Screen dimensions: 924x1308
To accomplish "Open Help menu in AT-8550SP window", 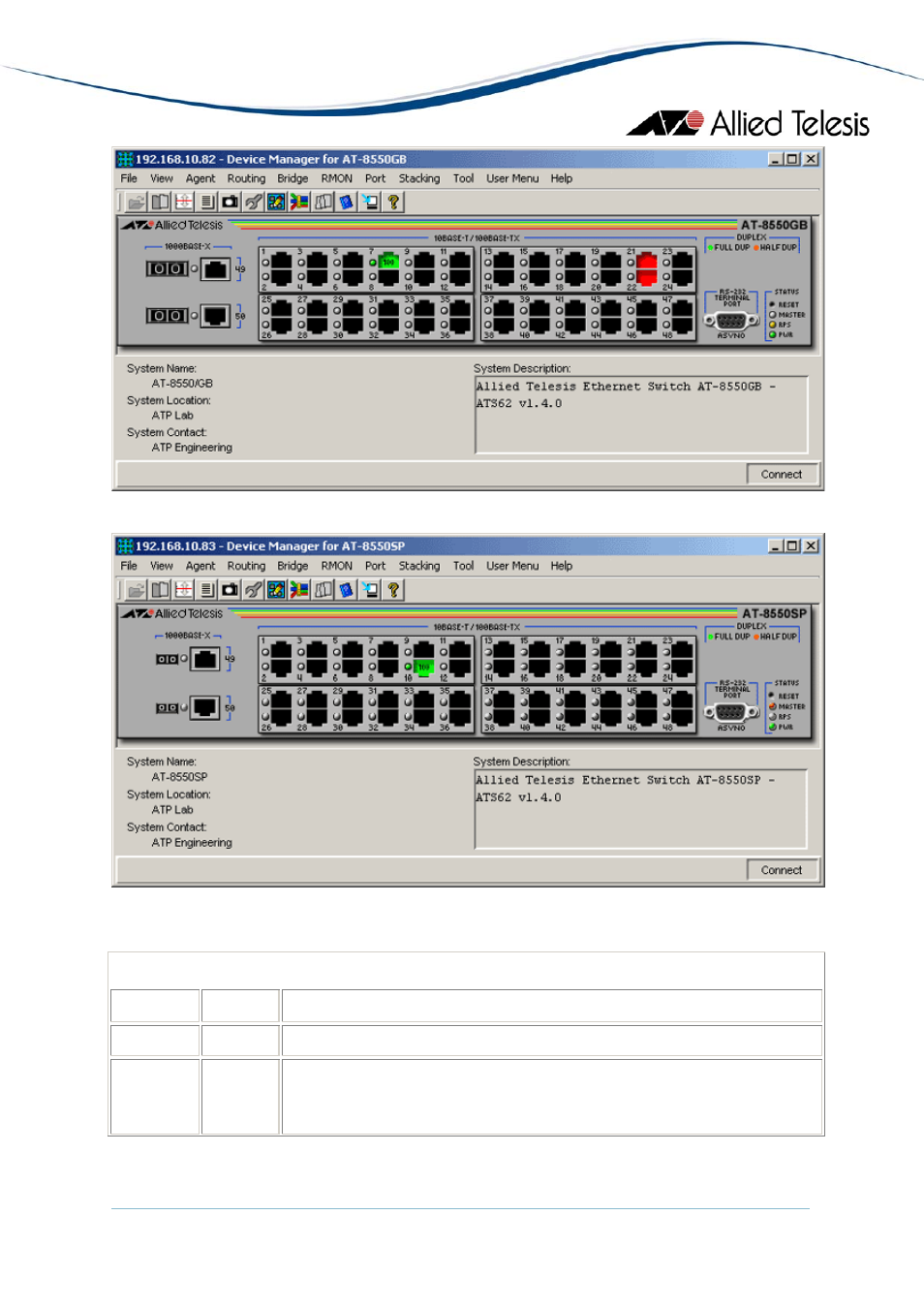I will pos(562,566).
